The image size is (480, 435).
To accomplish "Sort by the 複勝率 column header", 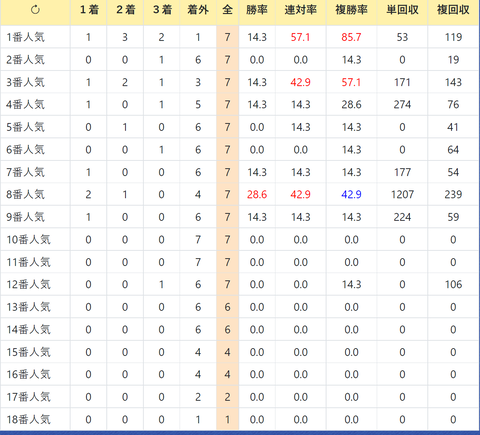I will pyautogui.click(x=351, y=10).
